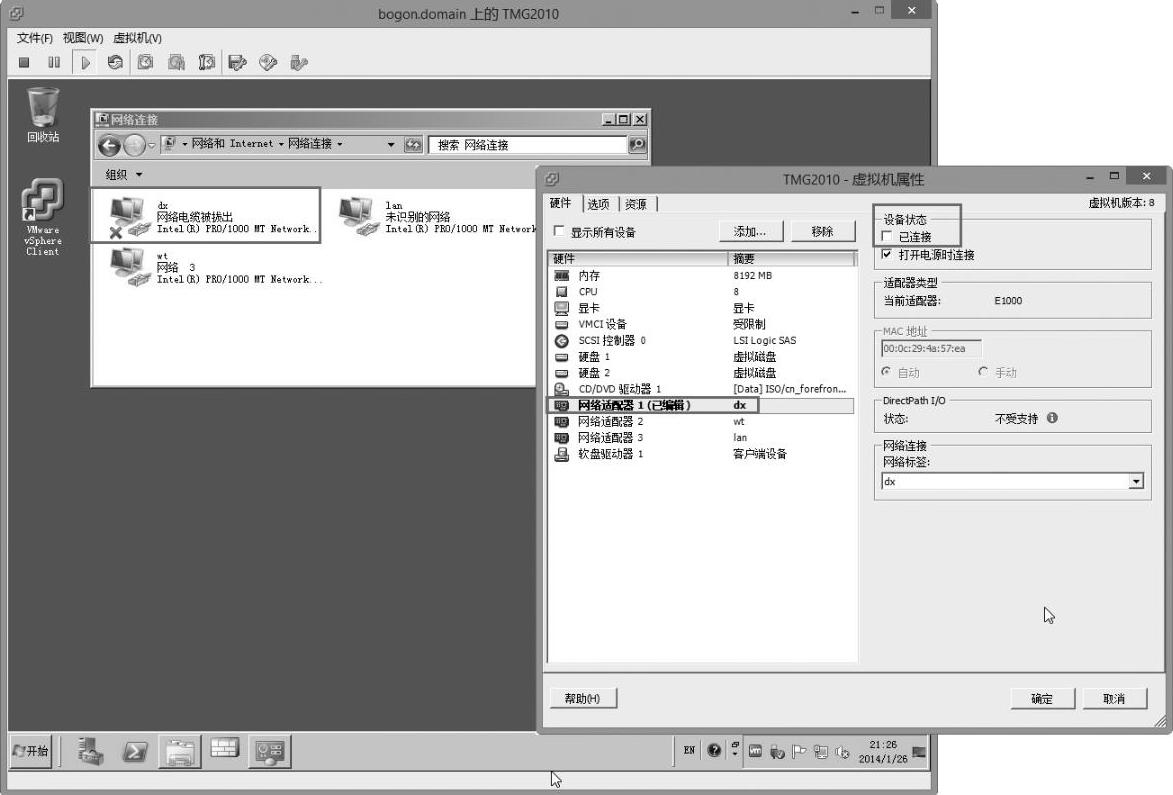This screenshot has width=1173, height=795.
Task: Select the 手动 MAC address radio button
Action: pos(984,372)
